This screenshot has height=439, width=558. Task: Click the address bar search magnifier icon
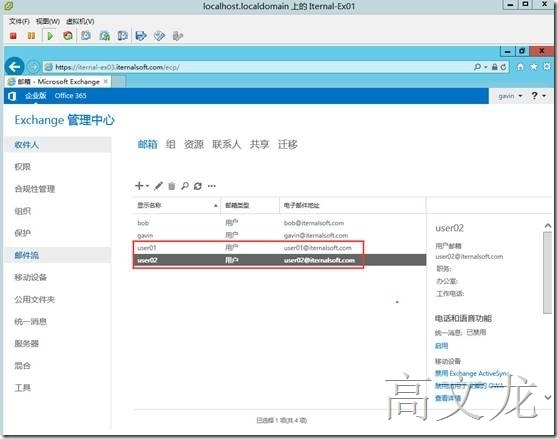click(477, 67)
